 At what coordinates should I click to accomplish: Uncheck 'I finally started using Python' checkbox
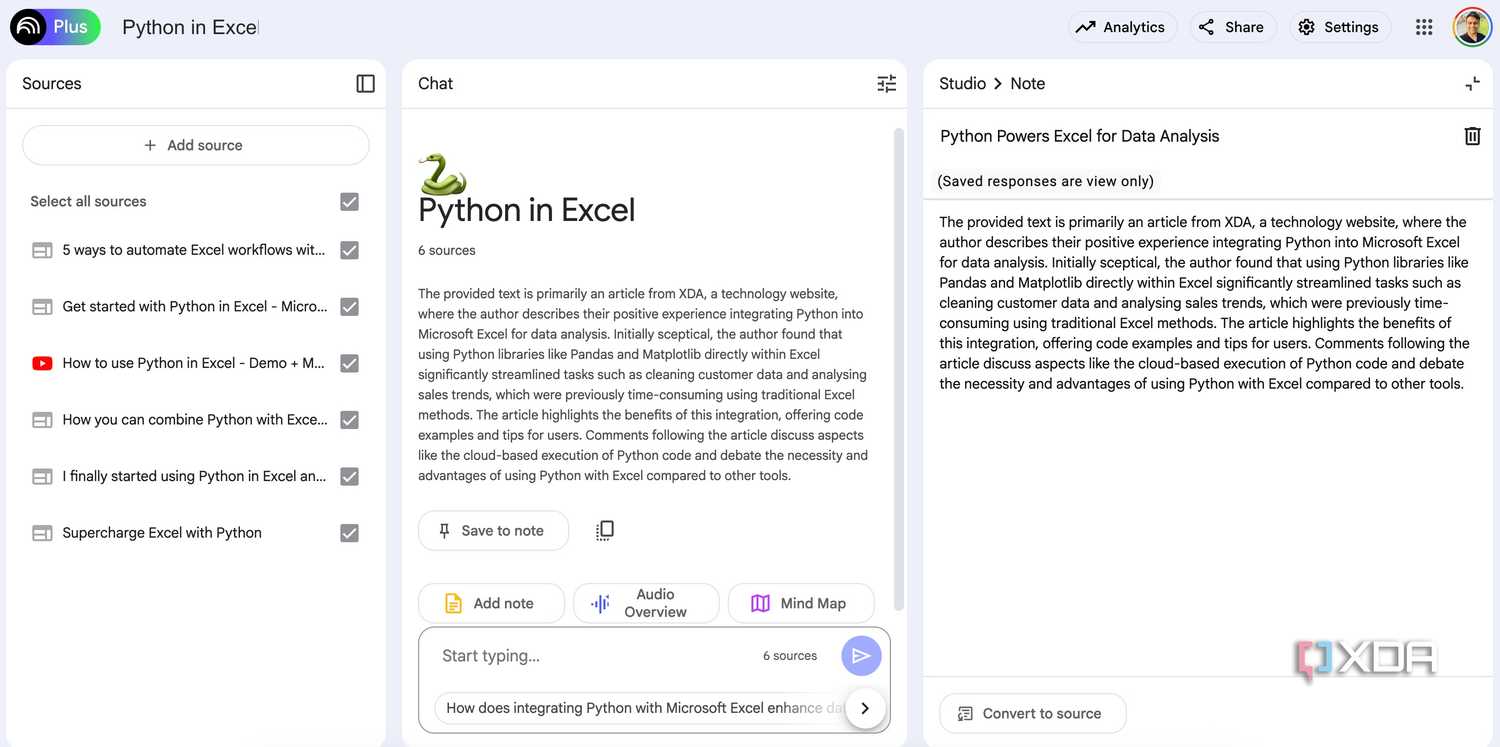[x=349, y=477]
